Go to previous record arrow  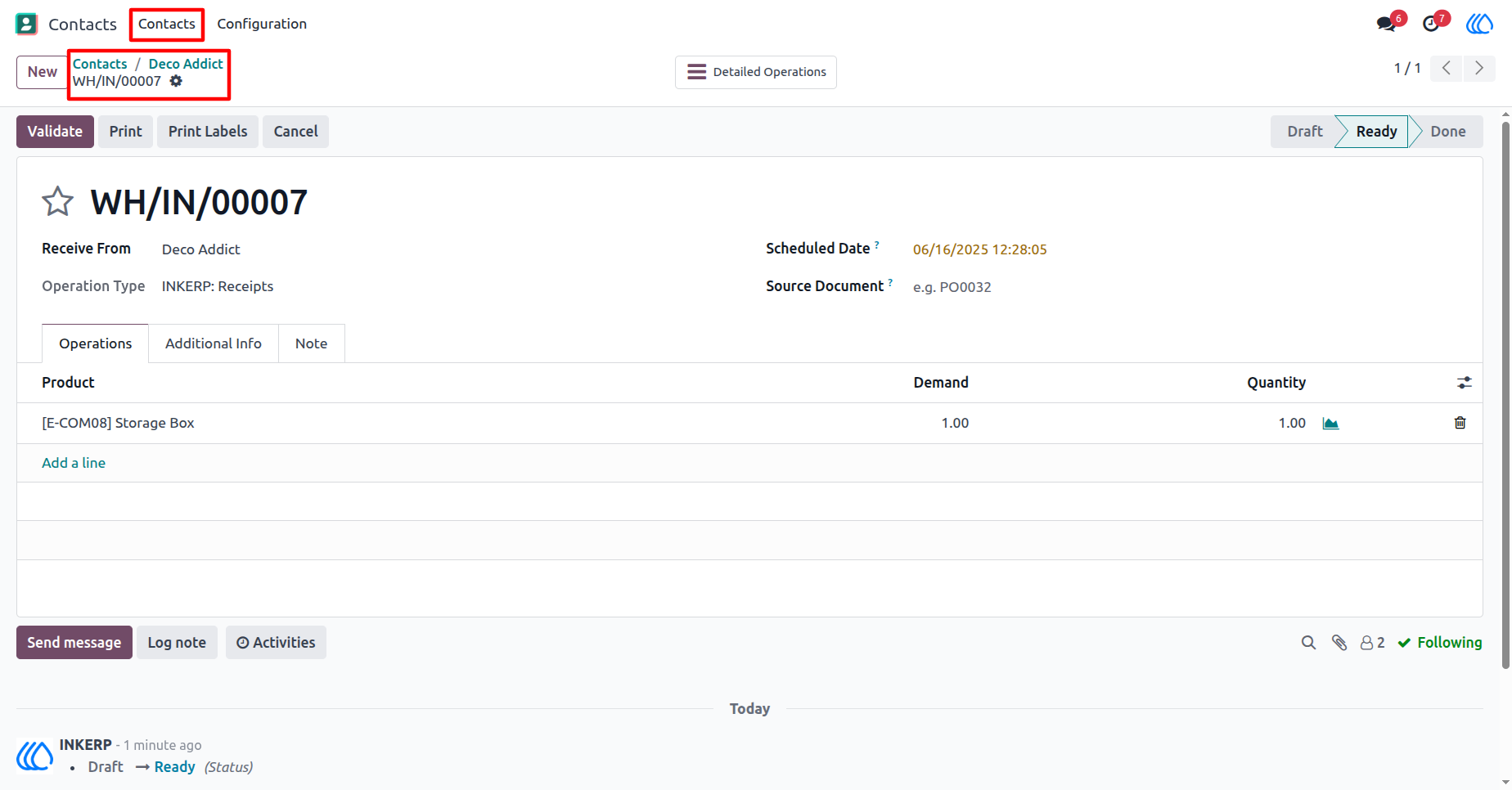[1447, 68]
